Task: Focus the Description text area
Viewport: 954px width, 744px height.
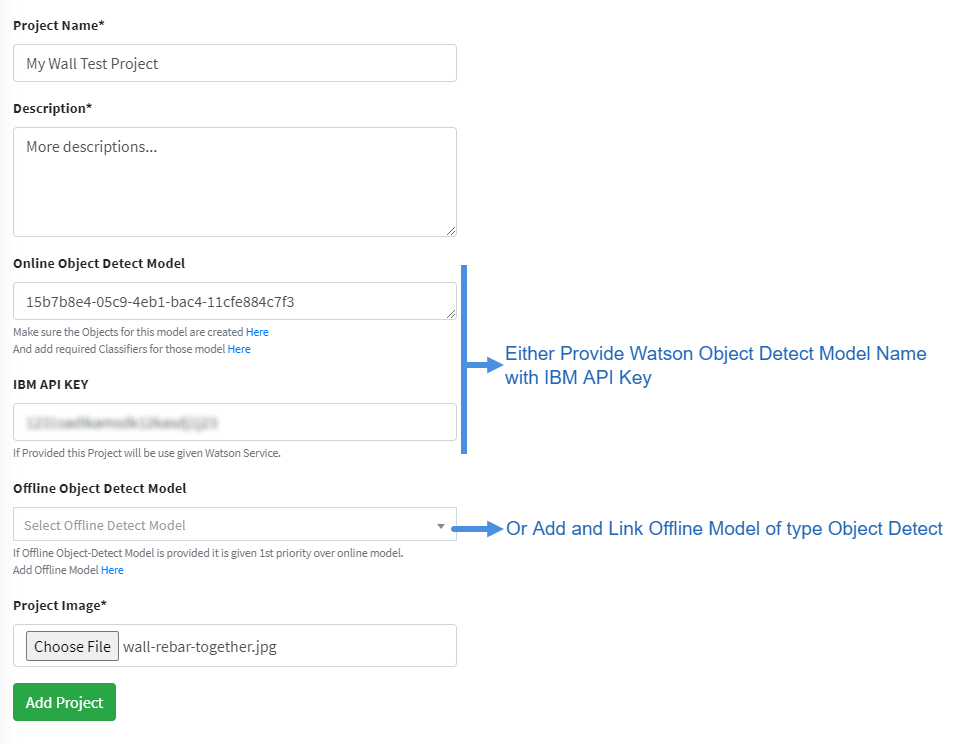Action: pyautogui.click(x=235, y=182)
